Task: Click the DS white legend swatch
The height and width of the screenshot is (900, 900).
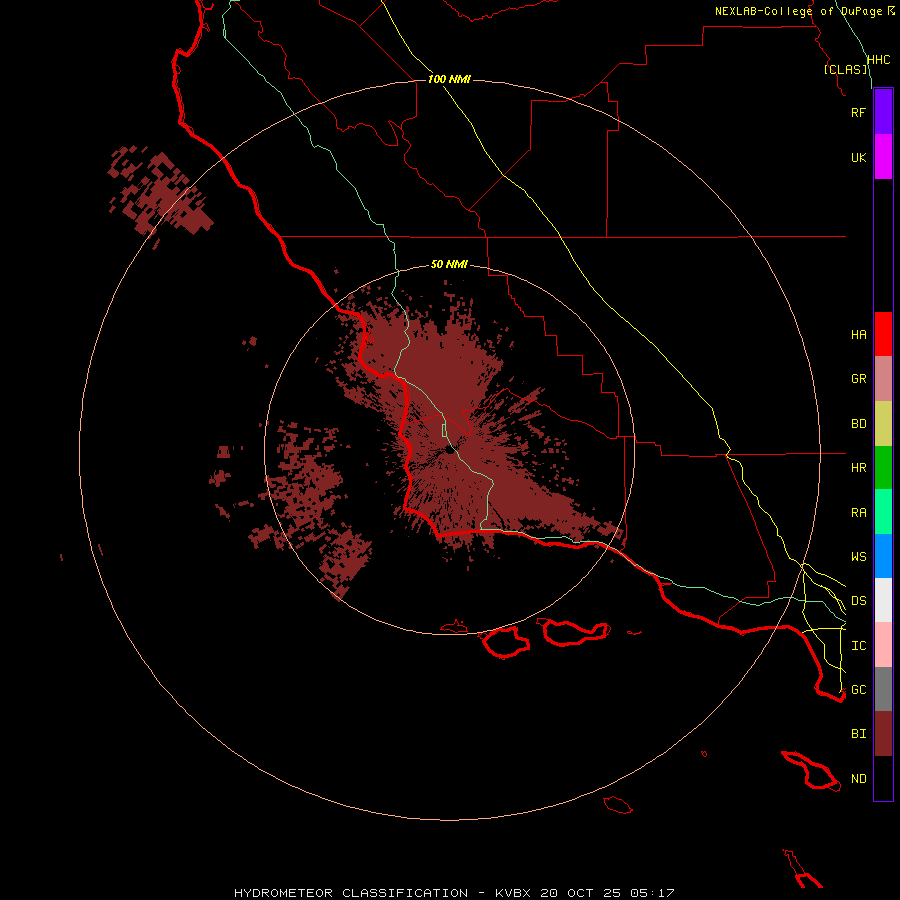Action: coord(883,600)
